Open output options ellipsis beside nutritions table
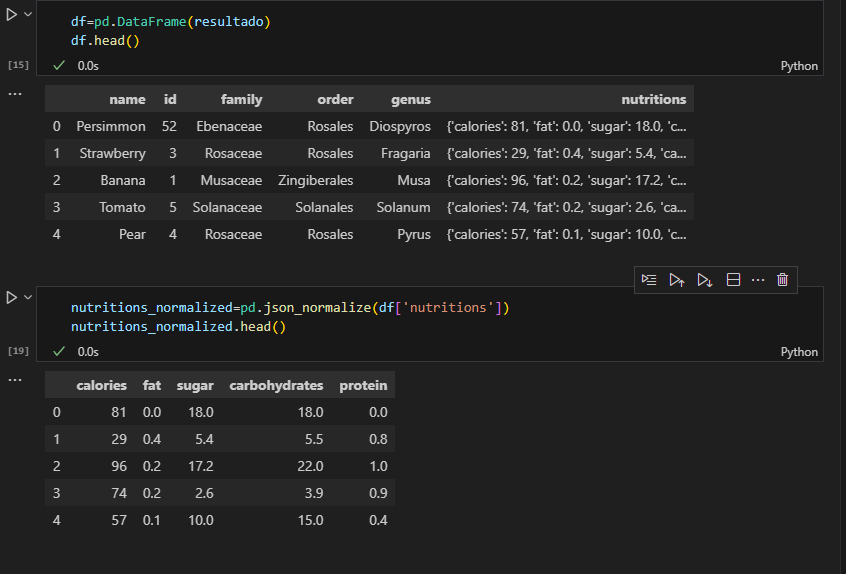846x574 pixels. pos(15,380)
